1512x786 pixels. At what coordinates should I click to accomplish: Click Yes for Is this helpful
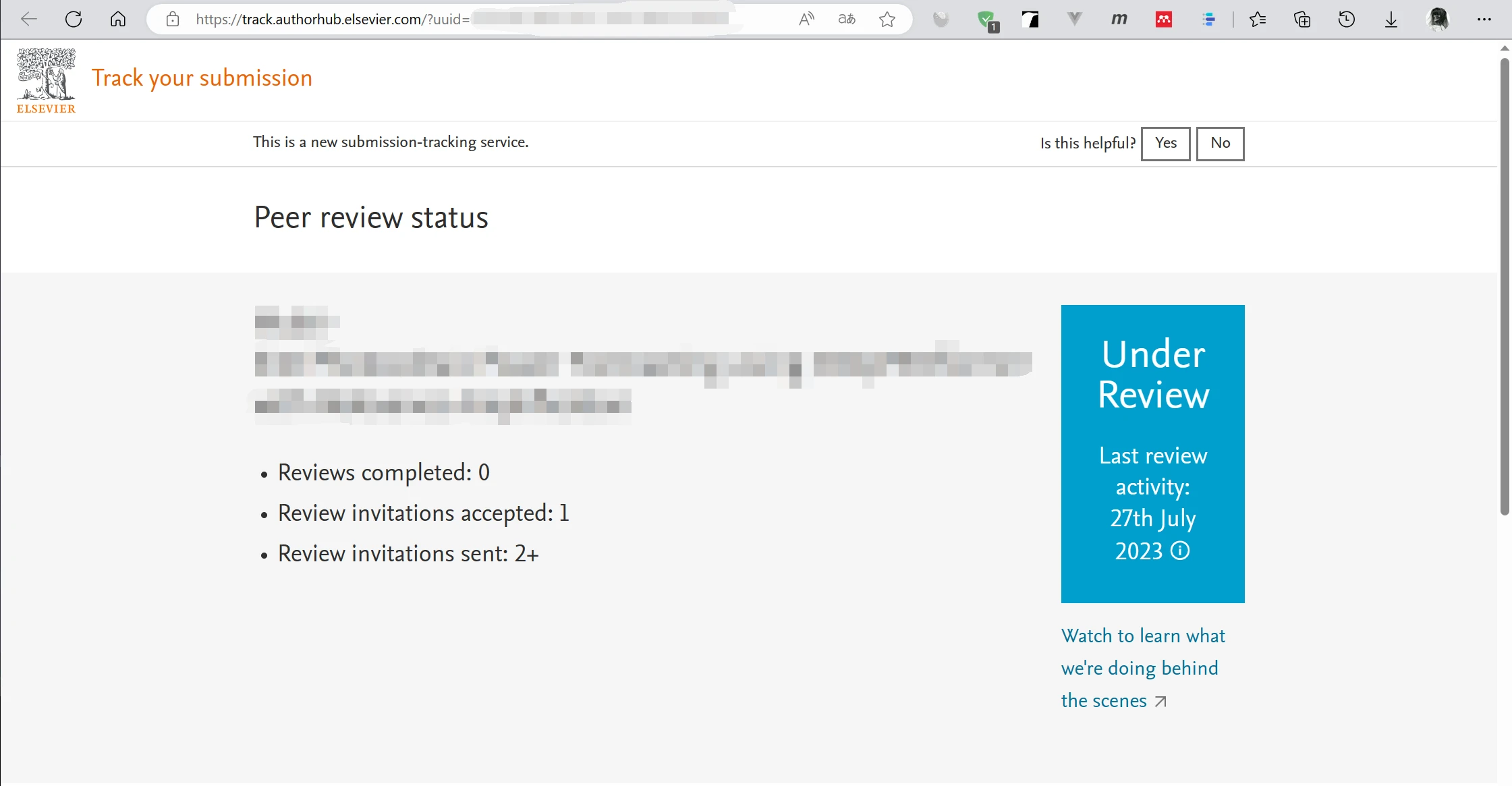(1165, 143)
